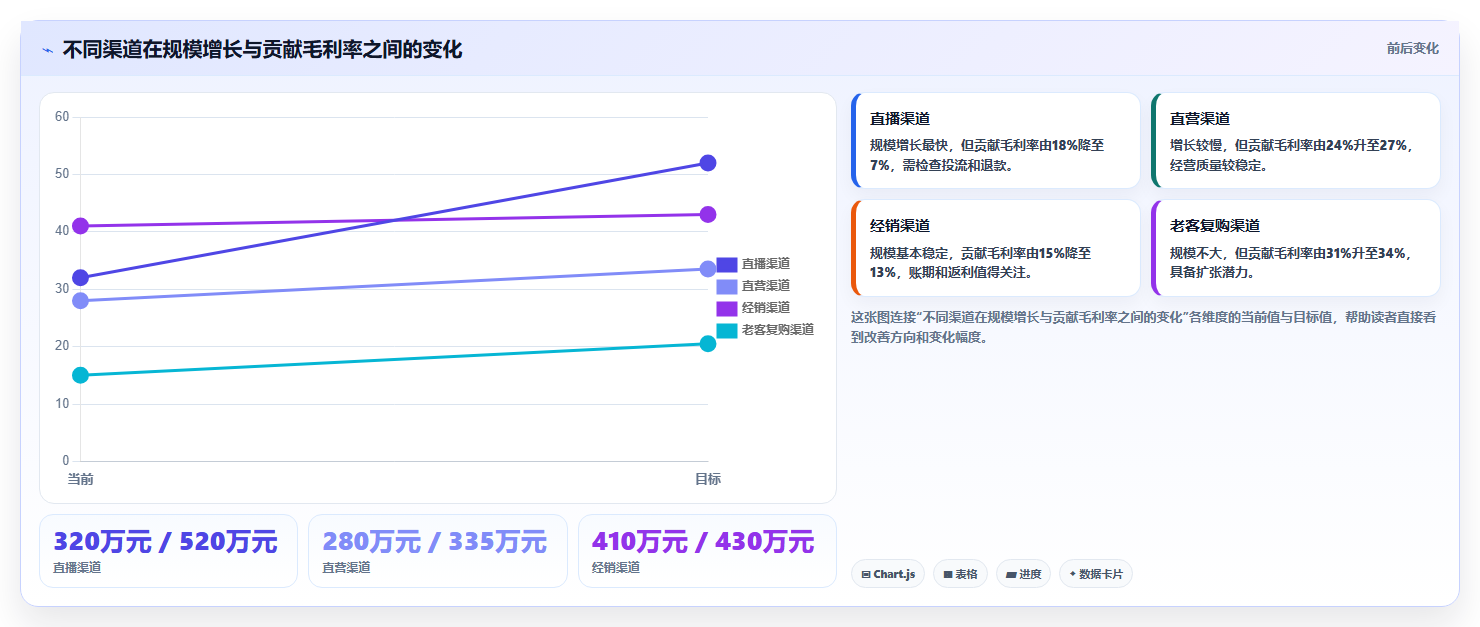Viewport: 1480px width, 627px height.
Task: Select the 经销渠道 data point at 当前
Action: pos(81,226)
